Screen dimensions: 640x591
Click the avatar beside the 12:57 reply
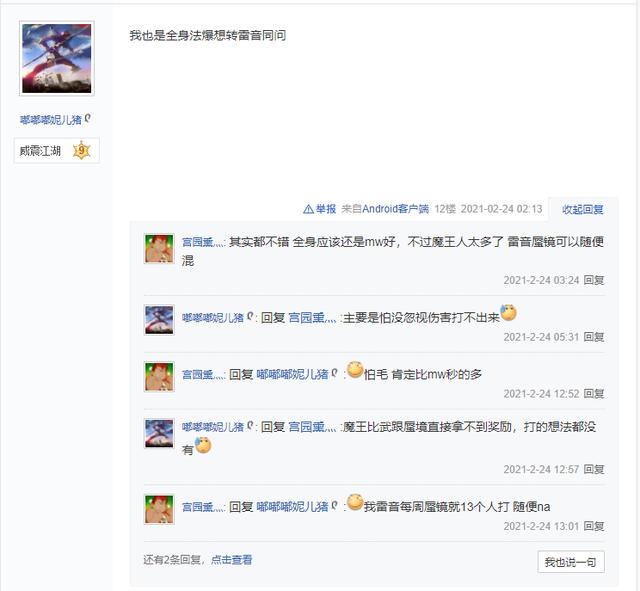click(159, 433)
